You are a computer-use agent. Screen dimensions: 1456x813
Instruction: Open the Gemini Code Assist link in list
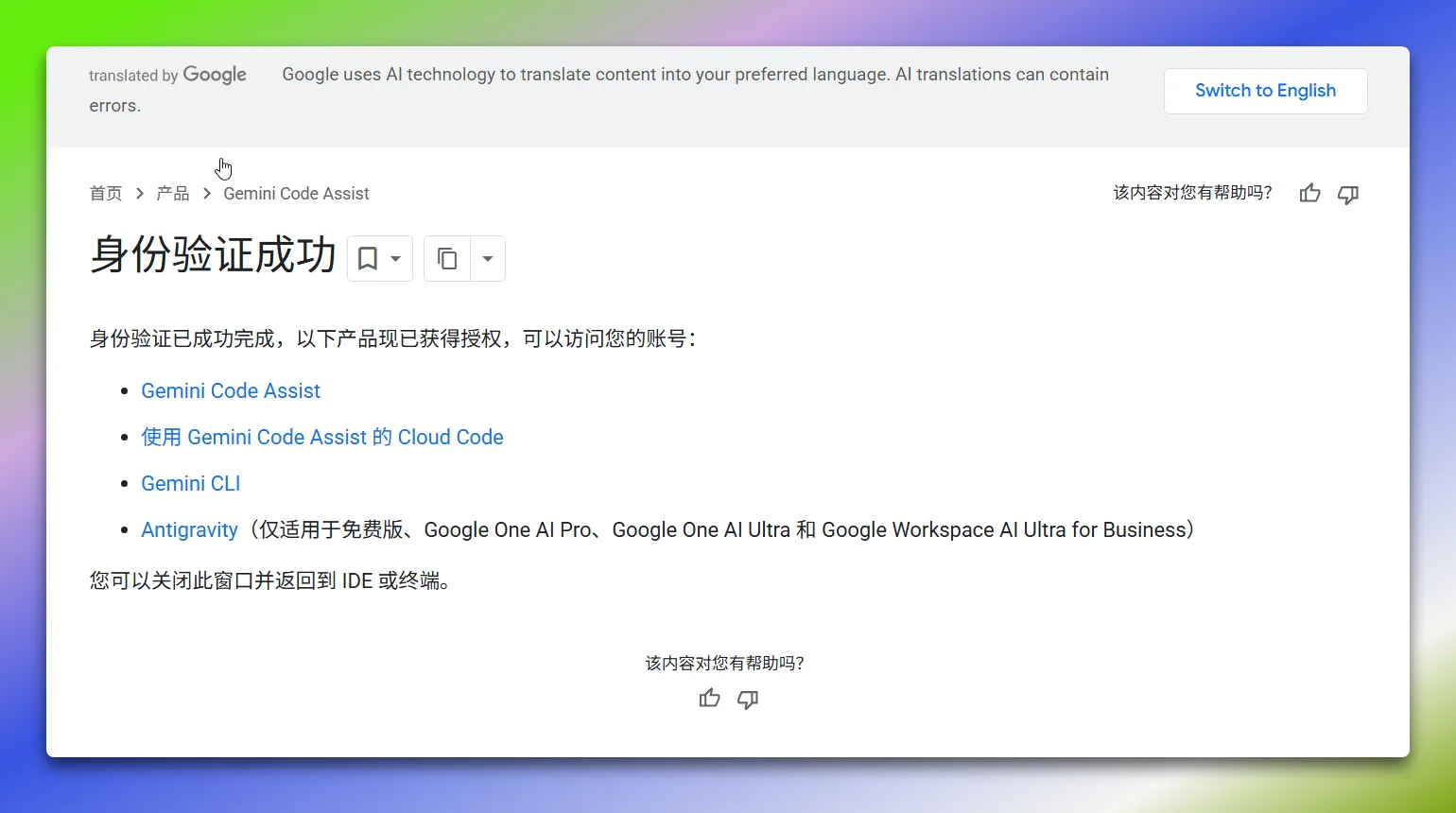[x=231, y=390]
